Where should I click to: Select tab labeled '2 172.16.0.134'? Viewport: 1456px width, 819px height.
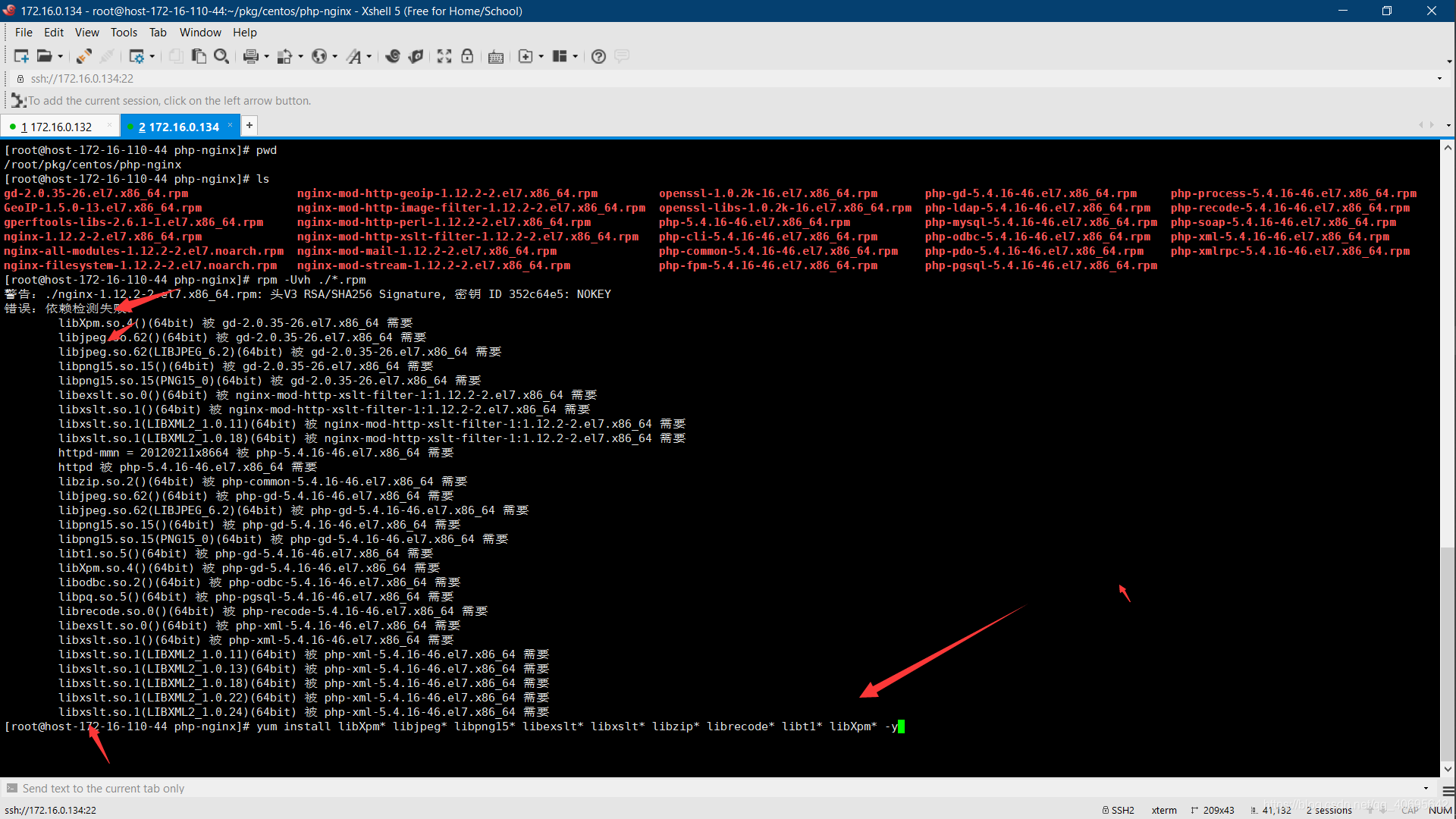178,126
